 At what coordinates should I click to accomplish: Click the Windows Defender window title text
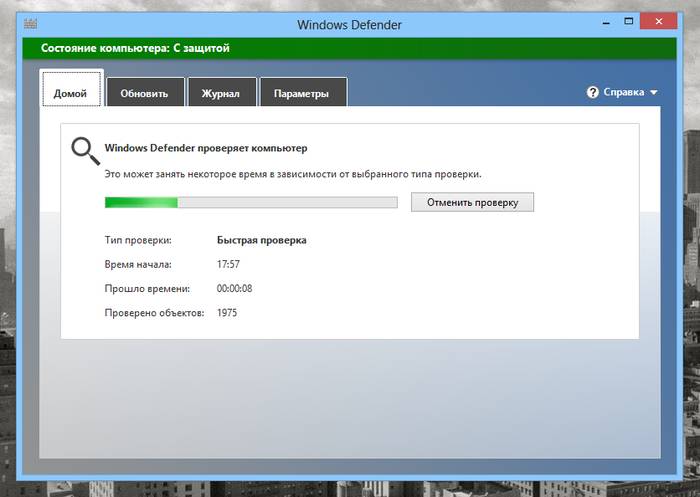[350, 23]
